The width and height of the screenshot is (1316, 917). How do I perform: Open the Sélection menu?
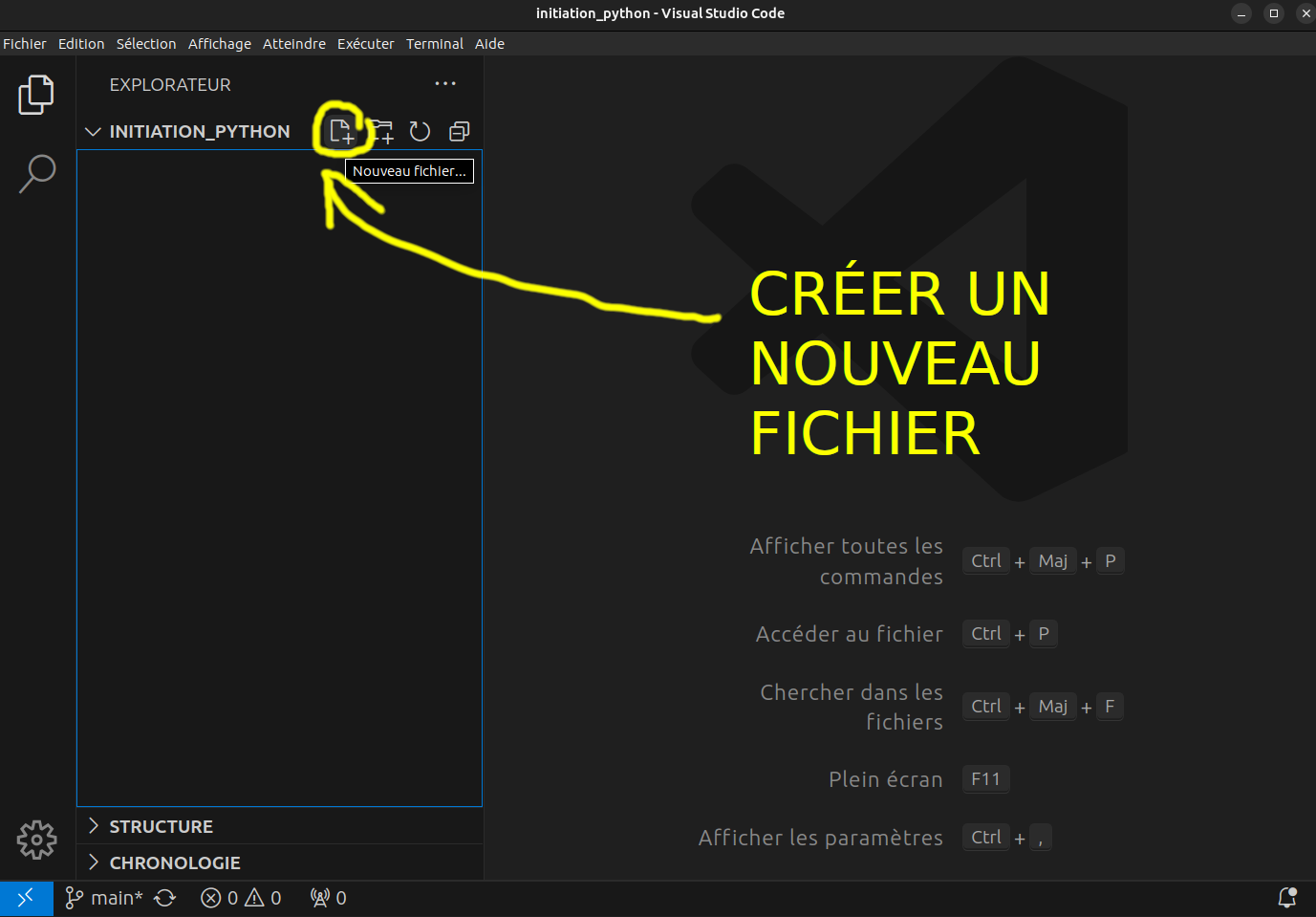[146, 44]
